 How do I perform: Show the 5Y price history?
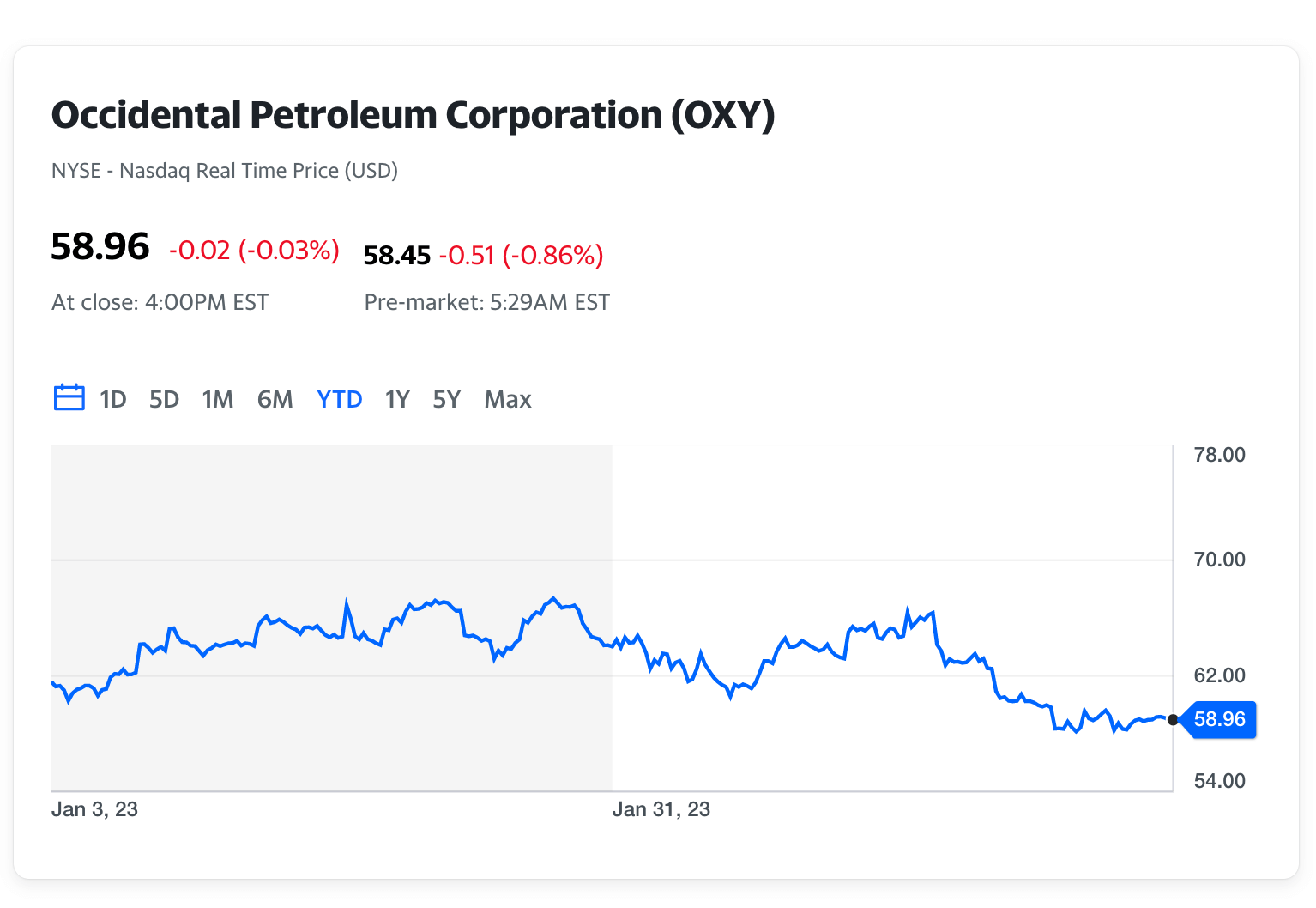pyautogui.click(x=447, y=399)
